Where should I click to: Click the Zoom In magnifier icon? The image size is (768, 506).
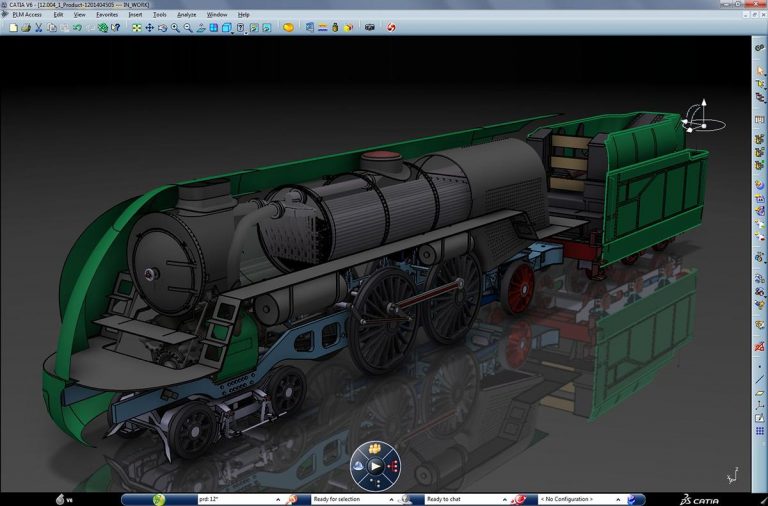175,28
